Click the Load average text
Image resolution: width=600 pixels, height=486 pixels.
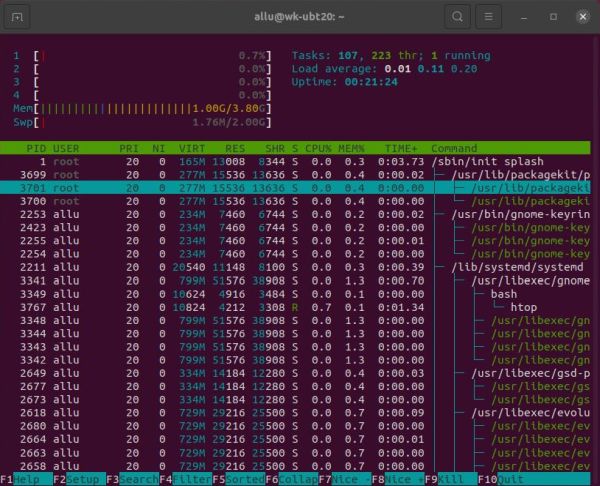coord(385,69)
